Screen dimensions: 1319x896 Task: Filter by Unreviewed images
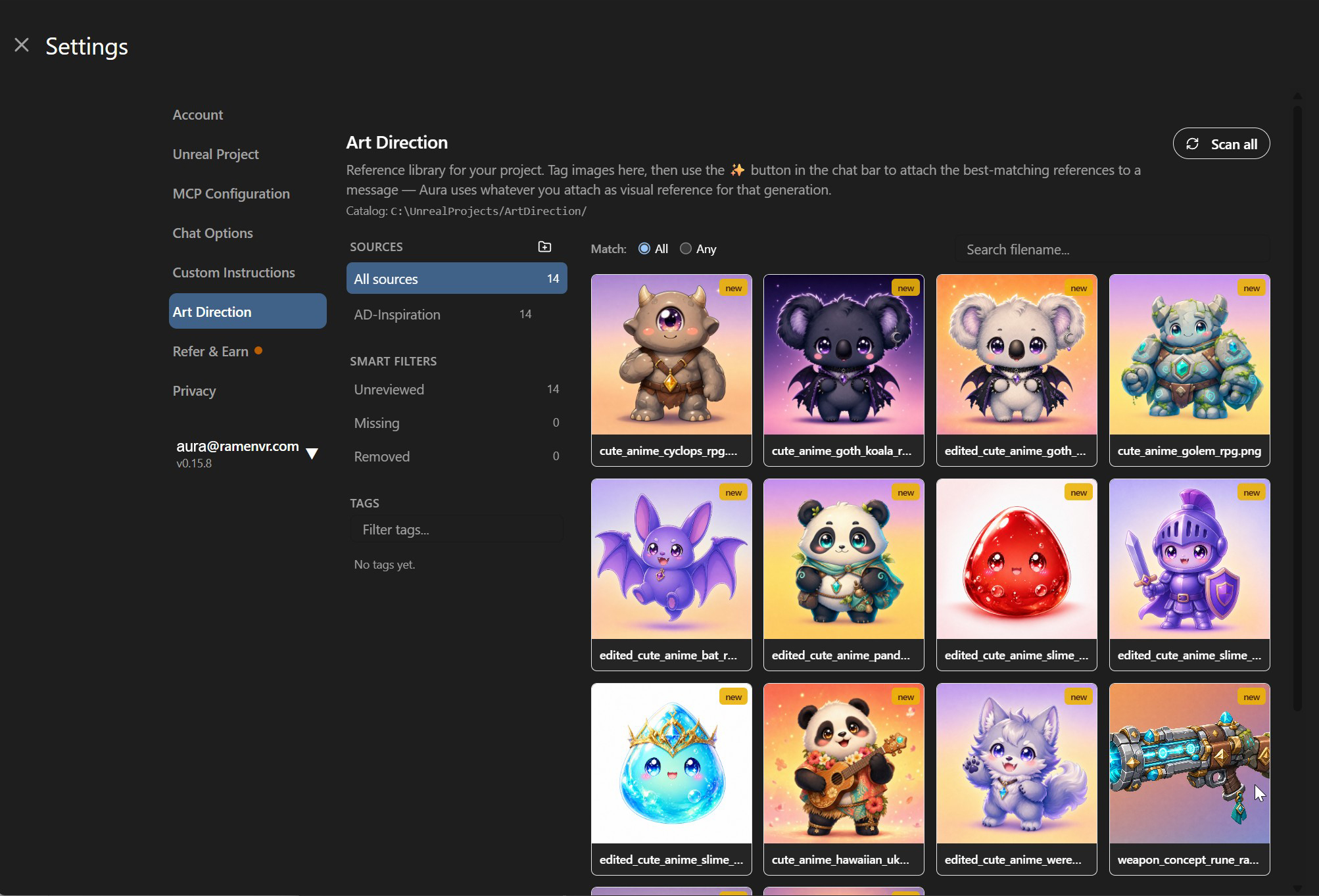point(456,389)
